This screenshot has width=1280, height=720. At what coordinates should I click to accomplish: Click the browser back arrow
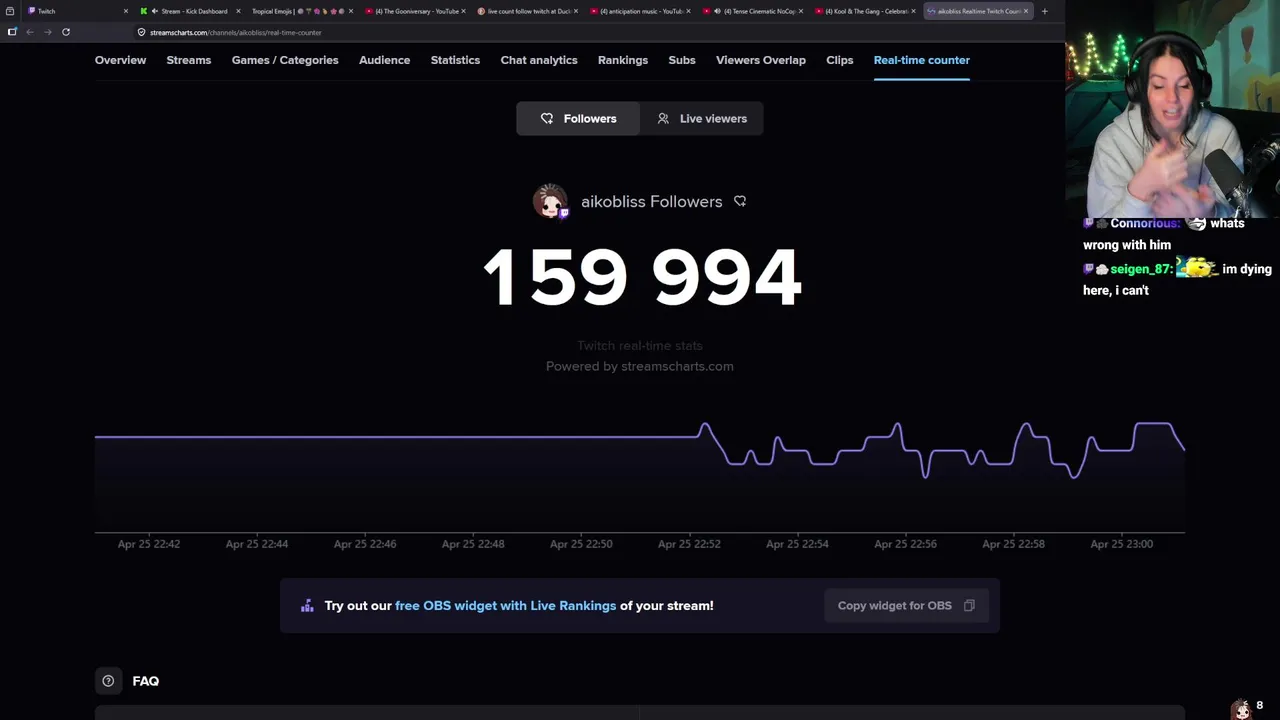(x=30, y=32)
